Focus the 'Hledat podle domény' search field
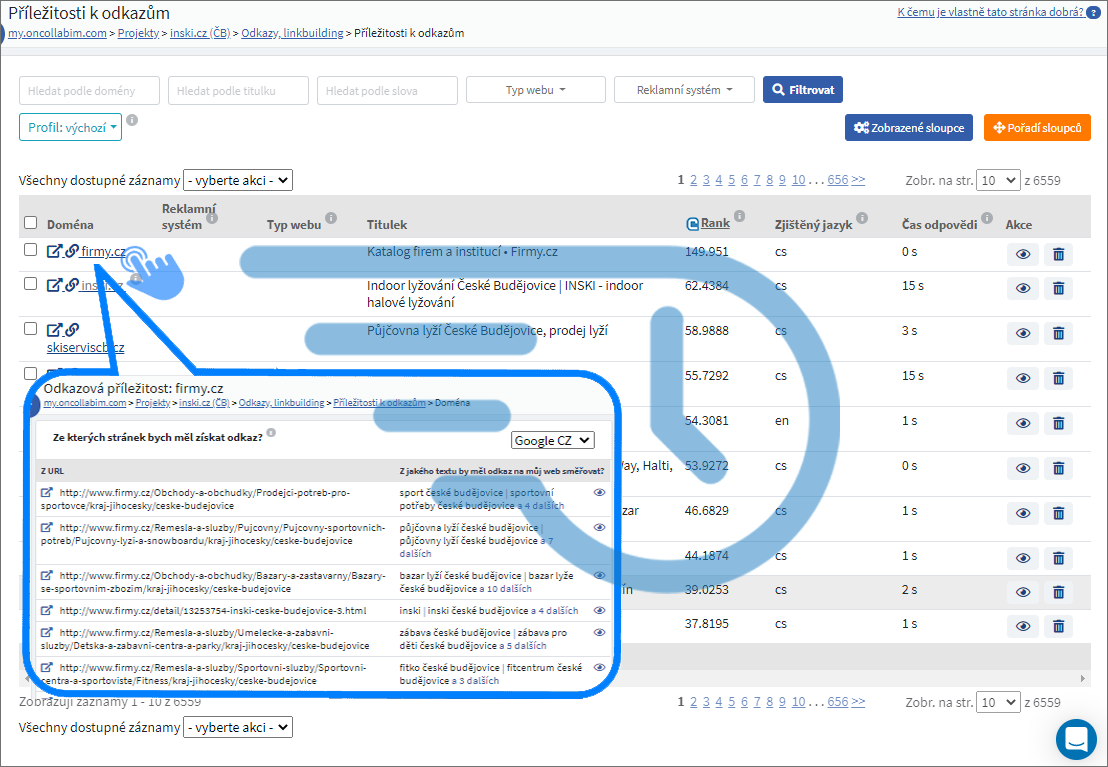Viewport: 1108px width, 767px height. [89, 90]
